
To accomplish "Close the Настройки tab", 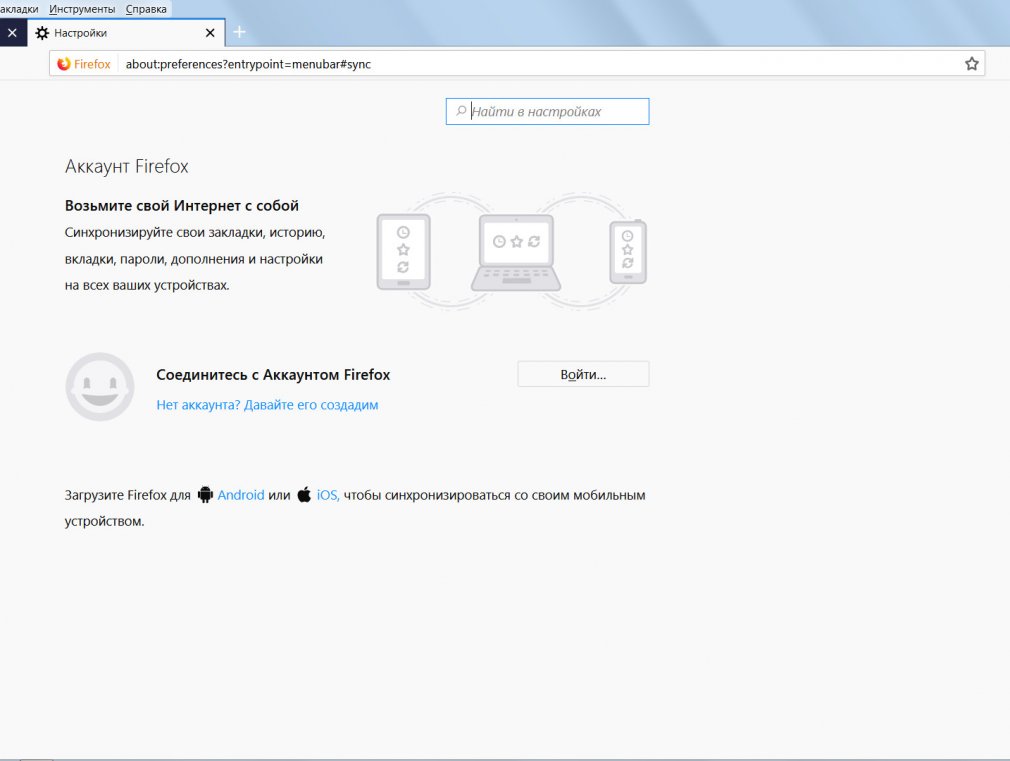I will 210,33.
